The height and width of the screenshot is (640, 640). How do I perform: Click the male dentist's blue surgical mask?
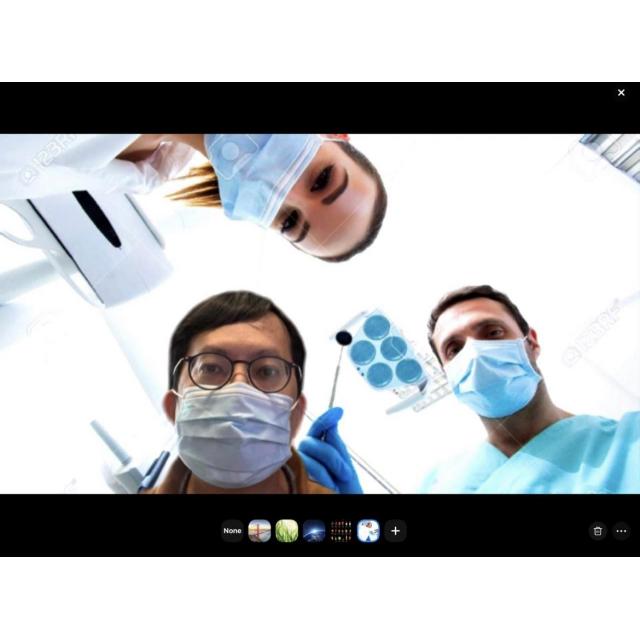coord(494,378)
